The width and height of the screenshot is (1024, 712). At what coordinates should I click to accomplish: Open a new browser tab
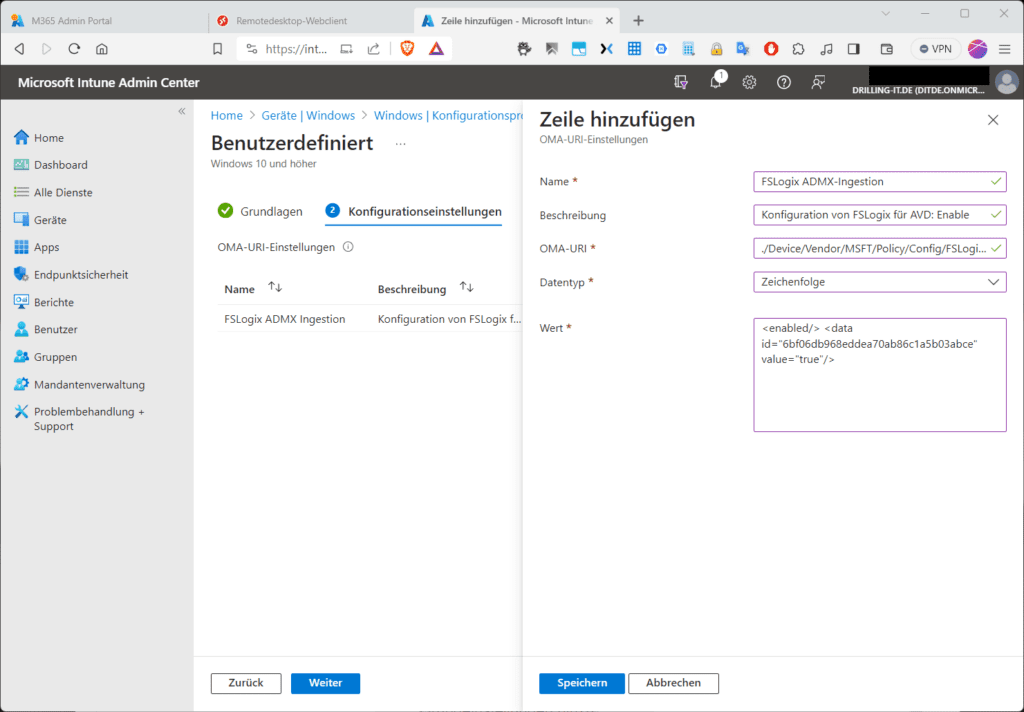click(639, 21)
